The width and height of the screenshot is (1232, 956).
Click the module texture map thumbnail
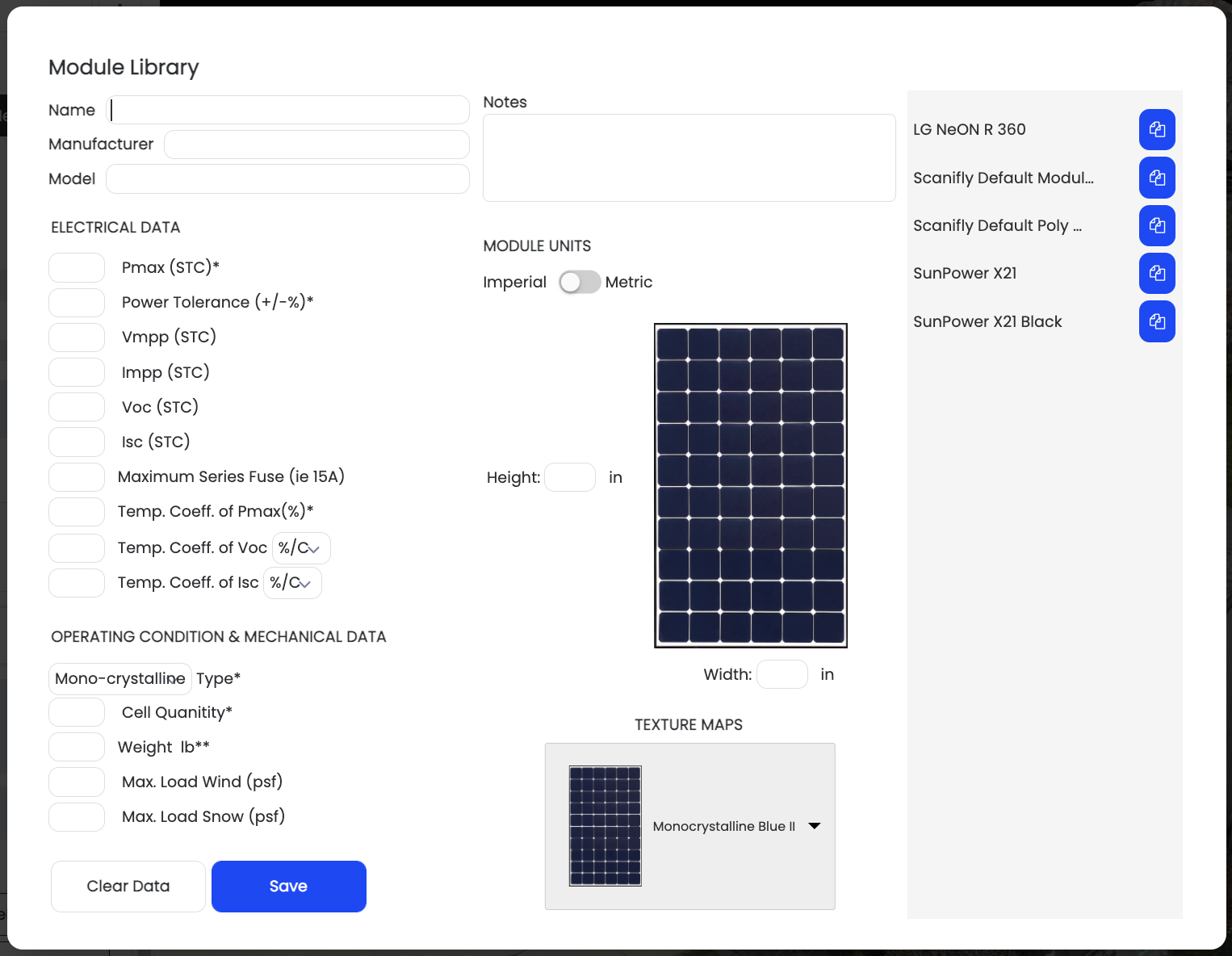point(605,826)
